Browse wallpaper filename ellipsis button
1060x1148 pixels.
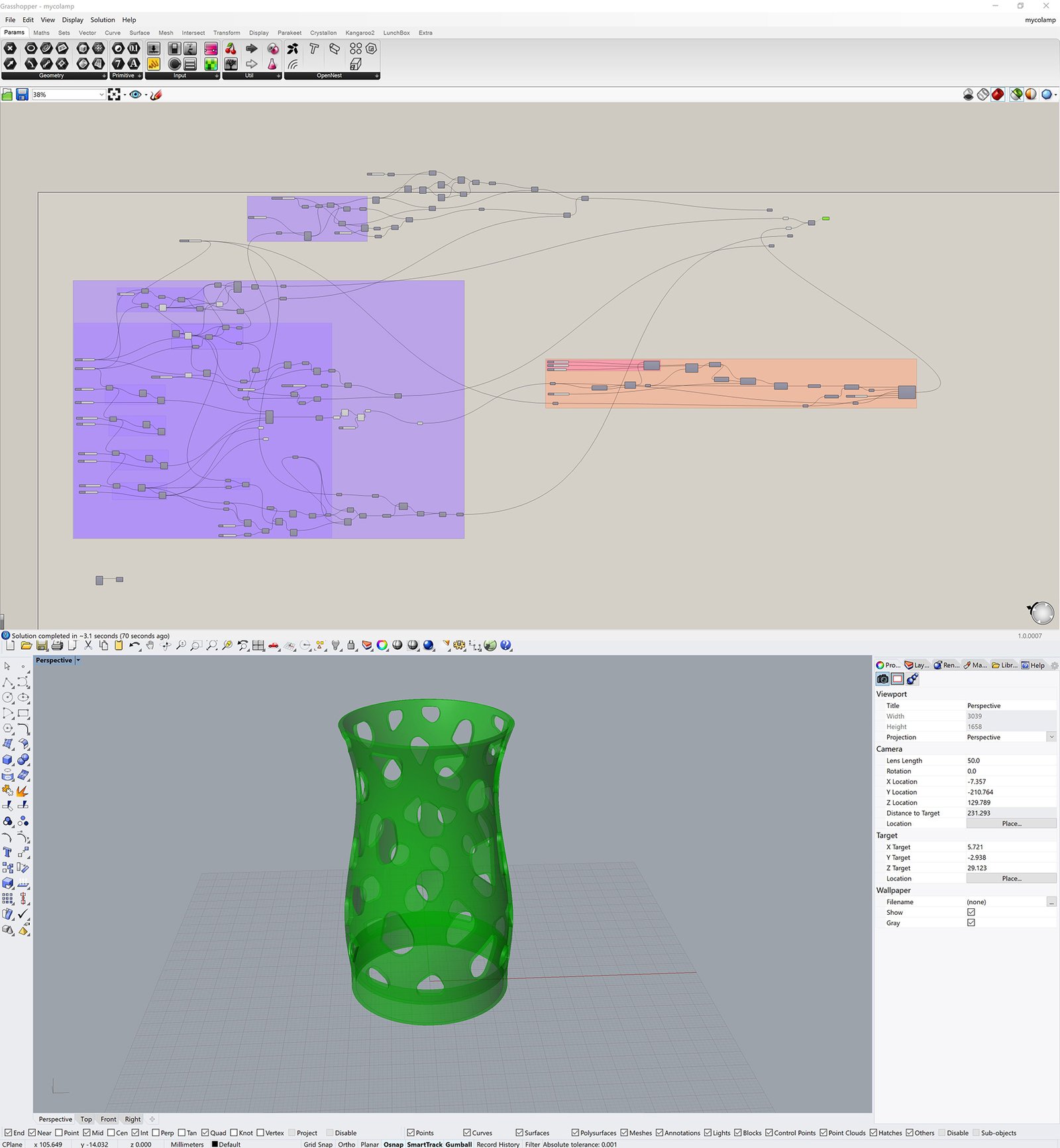coord(1051,902)
